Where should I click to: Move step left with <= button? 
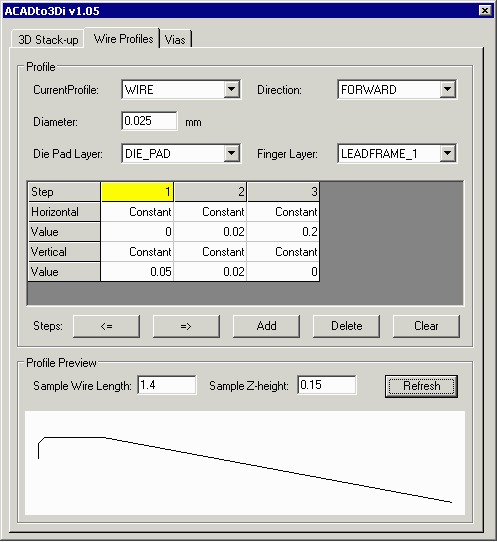pos(106,326)
